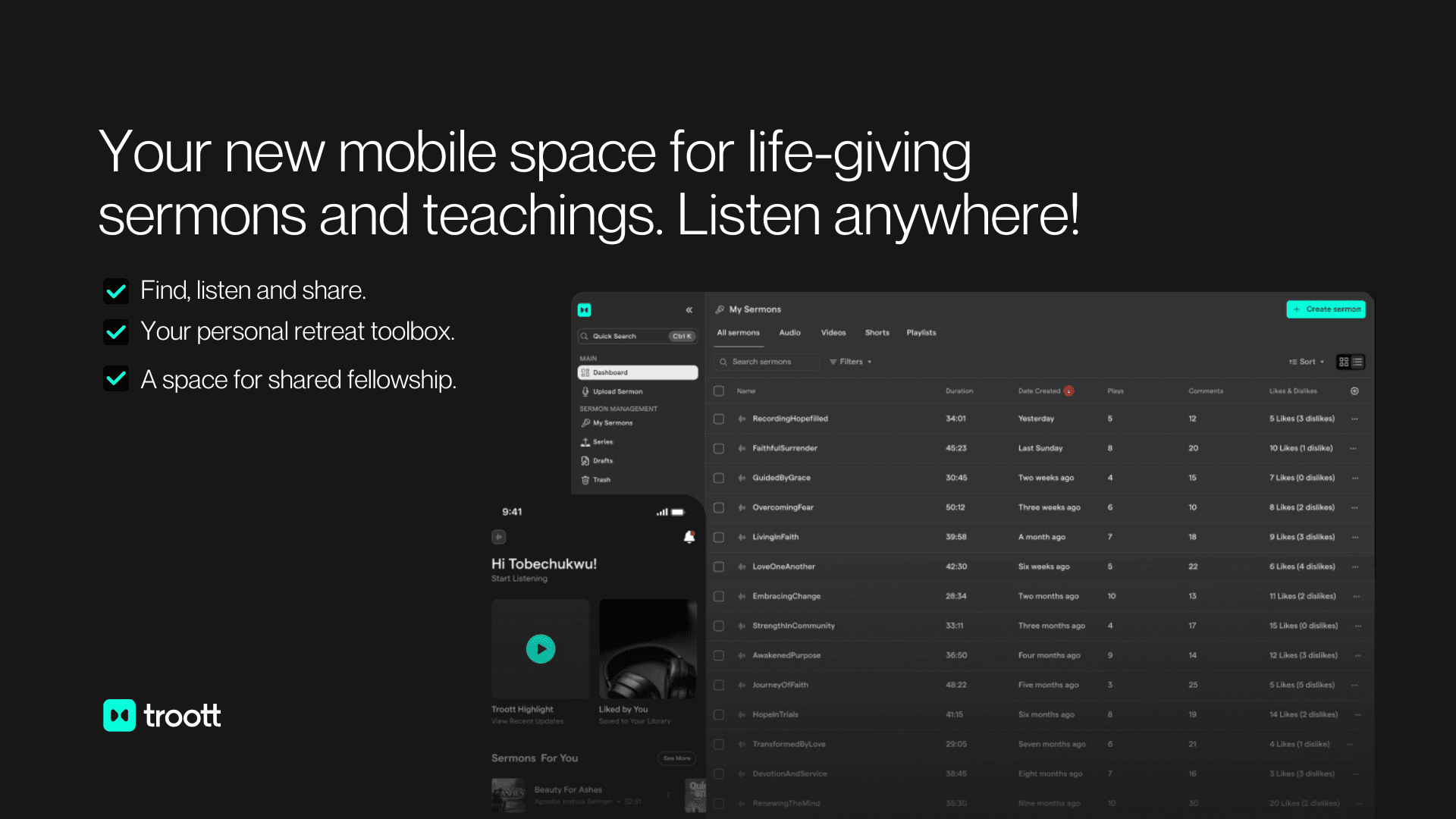Screen dimensions: 1456x819
Task: Switch to the Audio tab
Action: click(789, 332)
